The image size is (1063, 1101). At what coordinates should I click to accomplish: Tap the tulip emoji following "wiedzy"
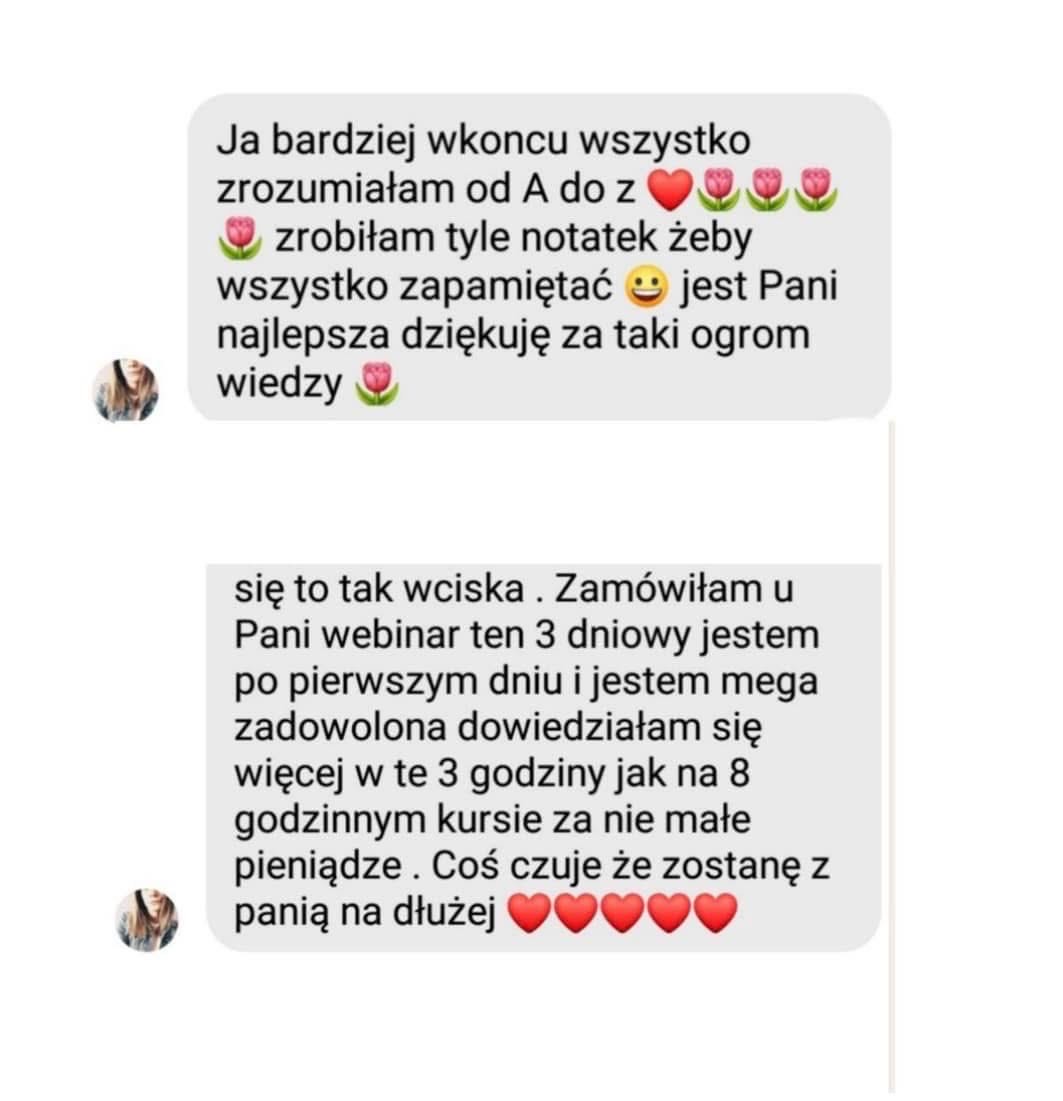[x=377, y=385]
